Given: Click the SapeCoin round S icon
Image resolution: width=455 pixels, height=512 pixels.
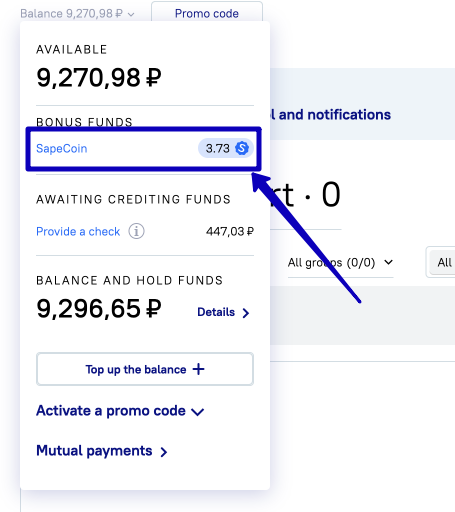Looking at the screenshot, I should 242,148.
